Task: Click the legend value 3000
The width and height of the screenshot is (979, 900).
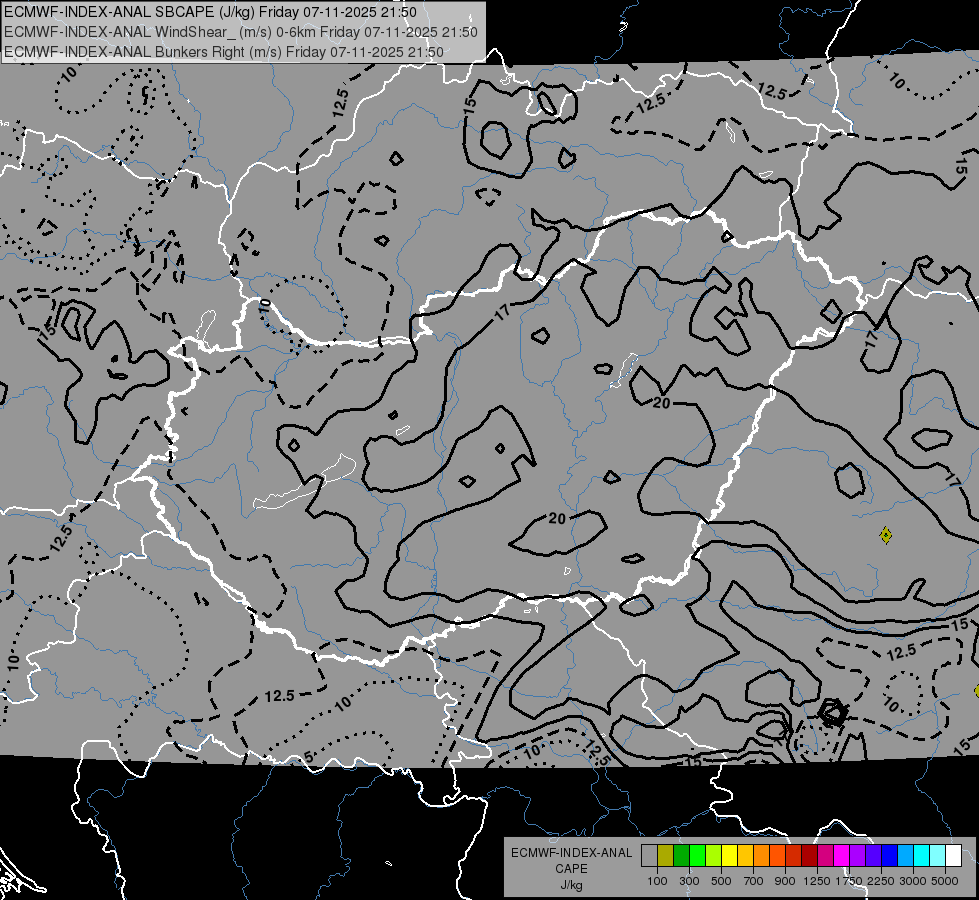Action: coord(913,881)
